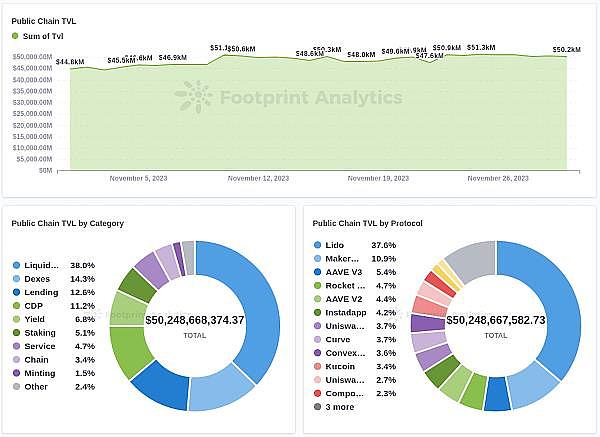
Task: Click the November 12, 2023 axis label
Action: (258, 178)
